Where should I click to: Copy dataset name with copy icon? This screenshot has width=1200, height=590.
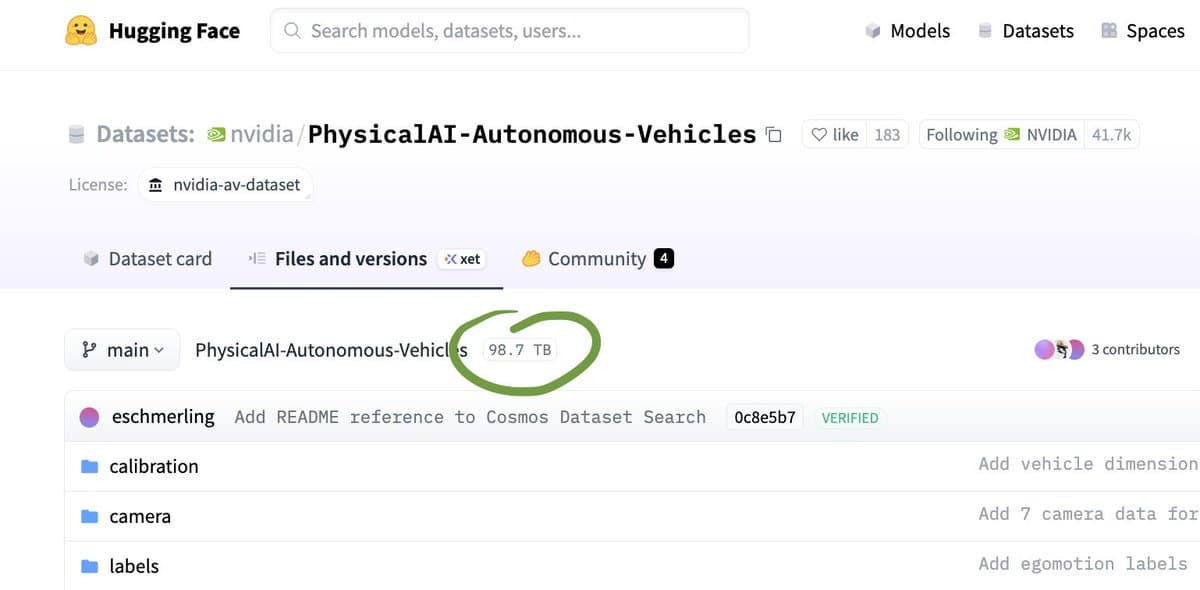click(x=773, y=135)
